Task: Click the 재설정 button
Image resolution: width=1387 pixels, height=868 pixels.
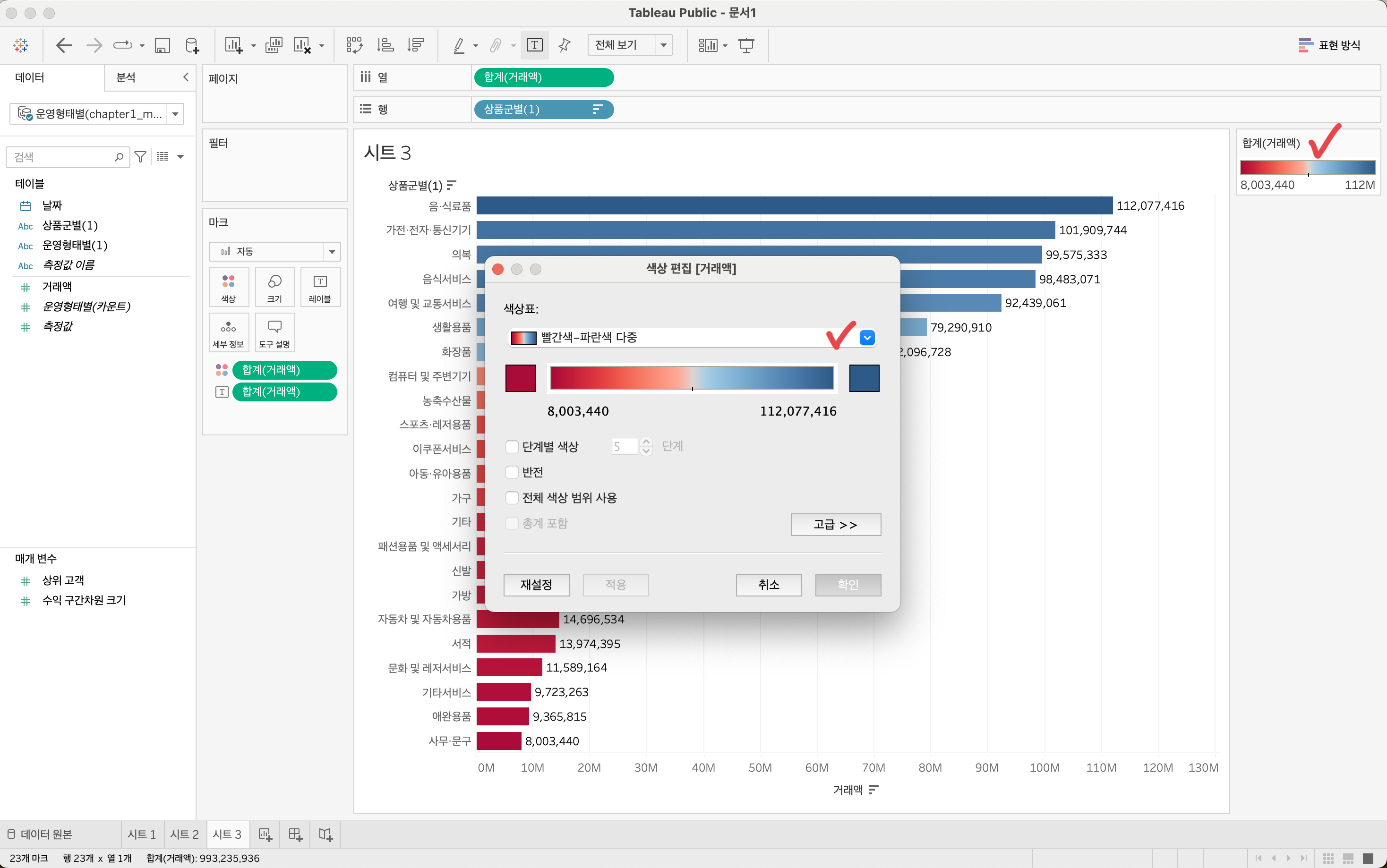Action: 536,585
